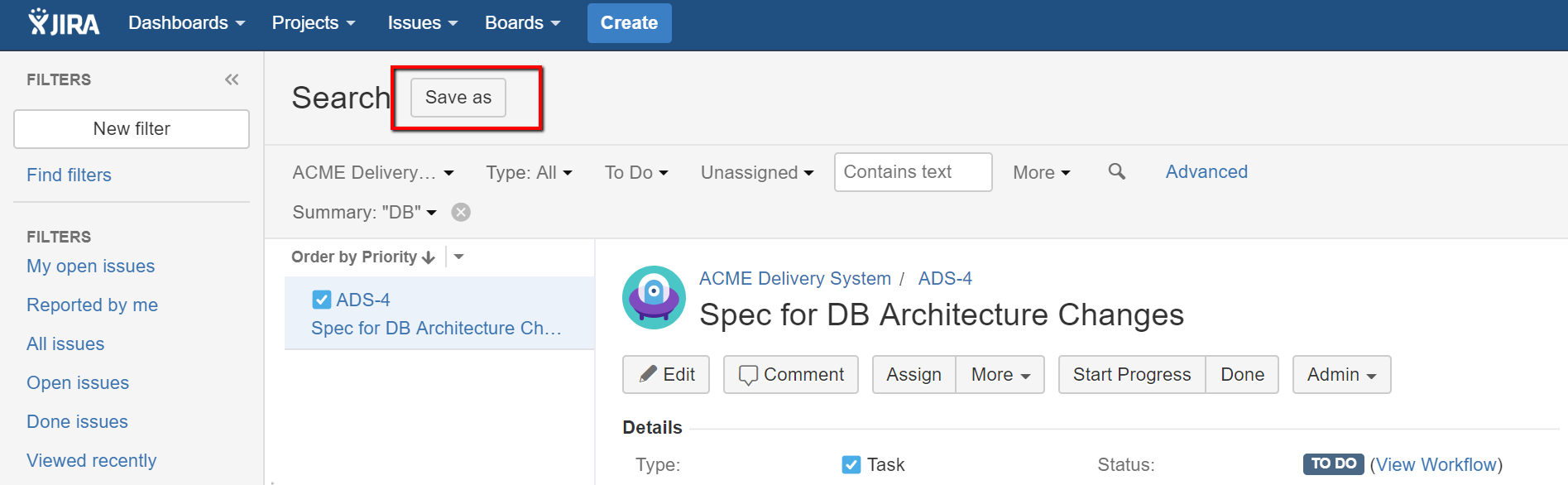Switch to Advanced search mode
1568x485 pixels.
pos(1206,171)
